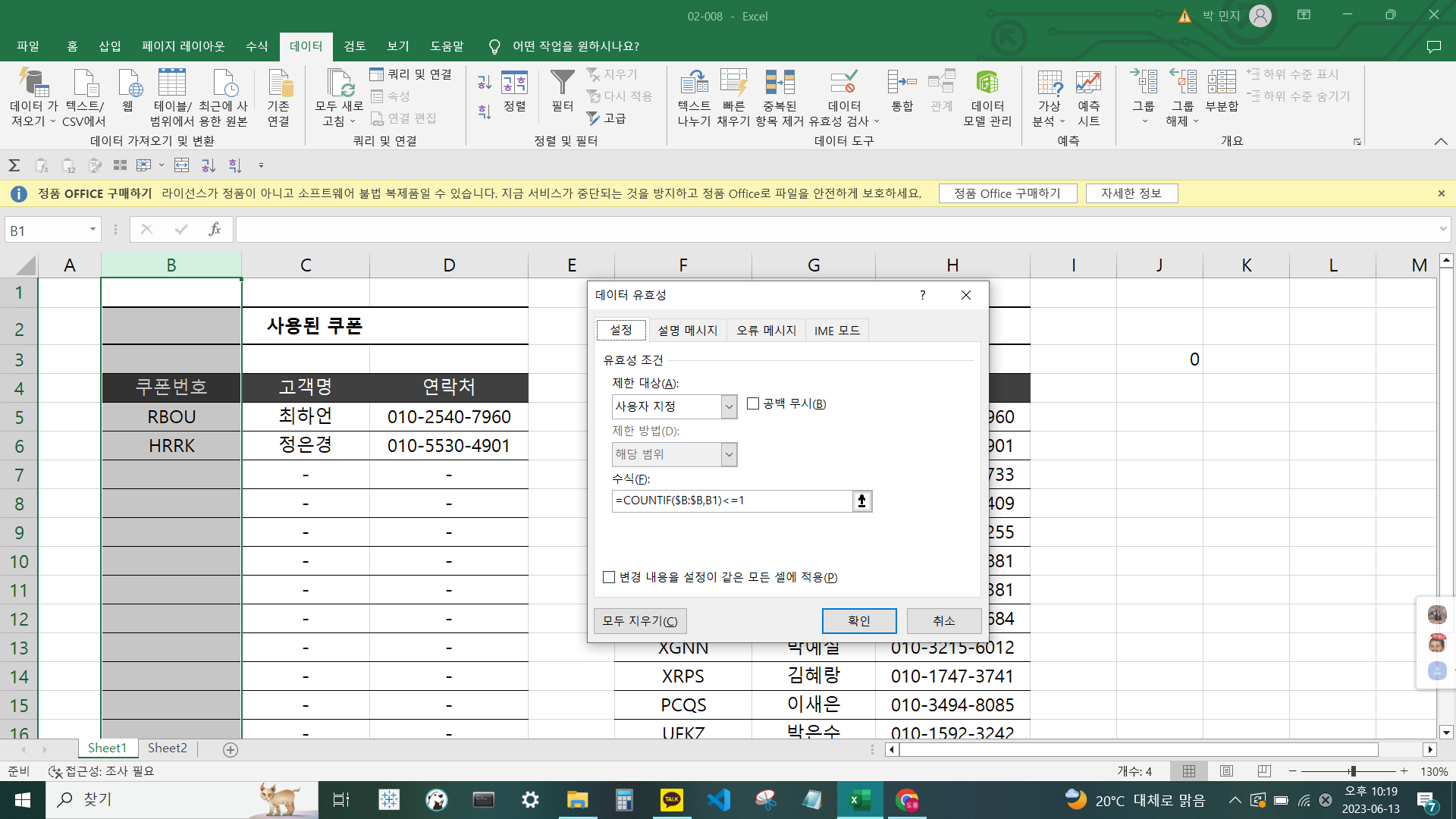Collapse the ribbon with the chevron arrow
Image resolution: width=1456 pixels, height=819 pixels.
point(1441,141)
